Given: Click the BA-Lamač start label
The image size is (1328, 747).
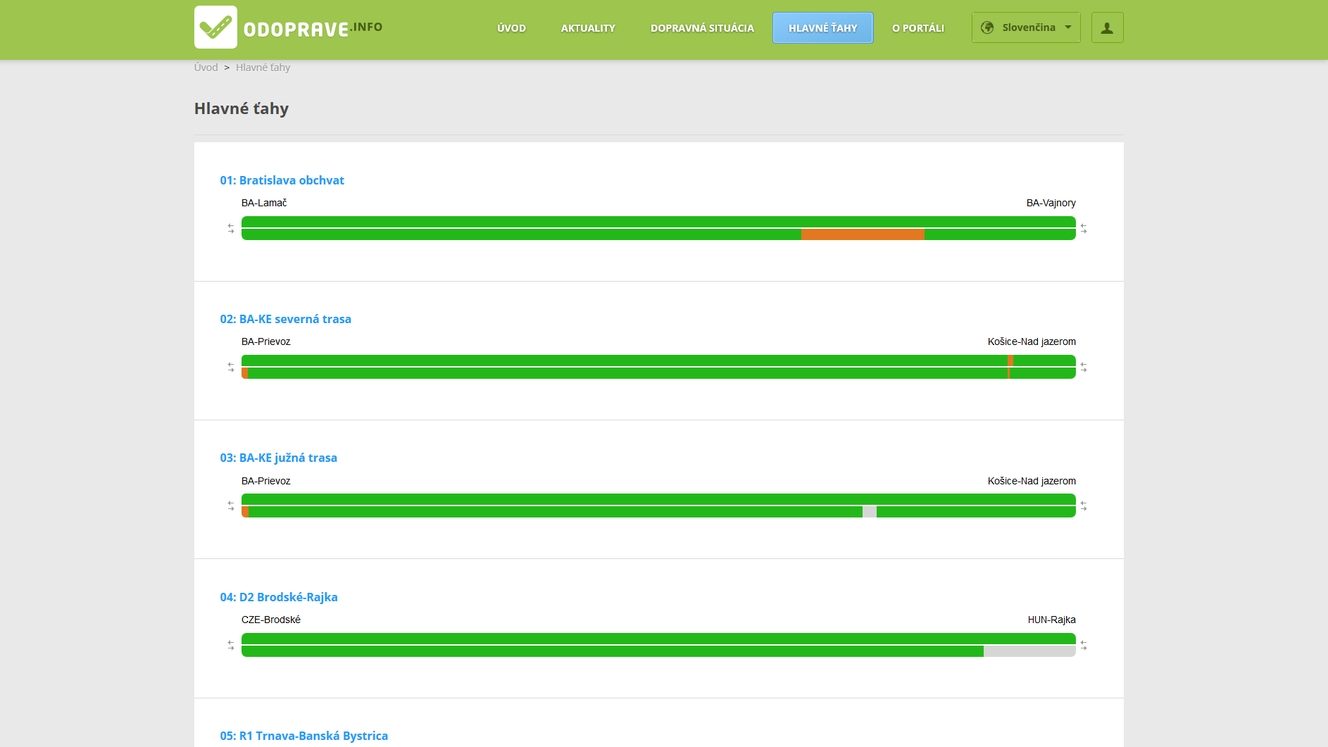Looking at the screenshot, I should [264, 203].
